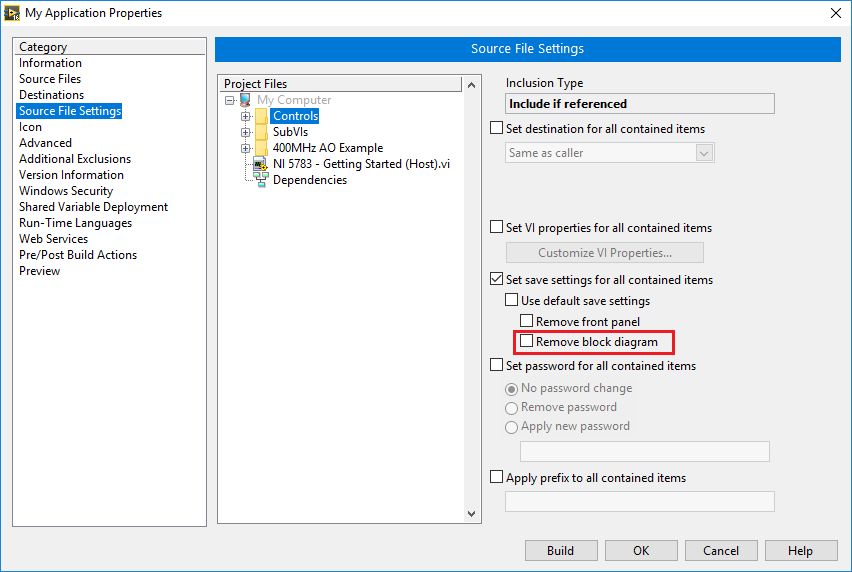852x572 pixels.
Task: Click the Dependencies icon in the tree
Action: [x=260, y=180]
